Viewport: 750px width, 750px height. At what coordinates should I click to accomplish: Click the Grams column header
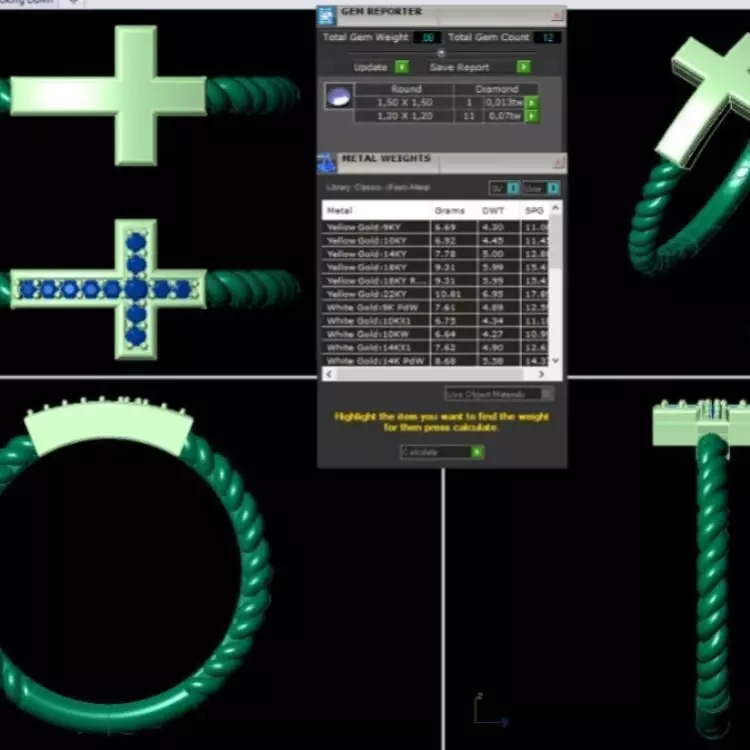click(453, 210)
